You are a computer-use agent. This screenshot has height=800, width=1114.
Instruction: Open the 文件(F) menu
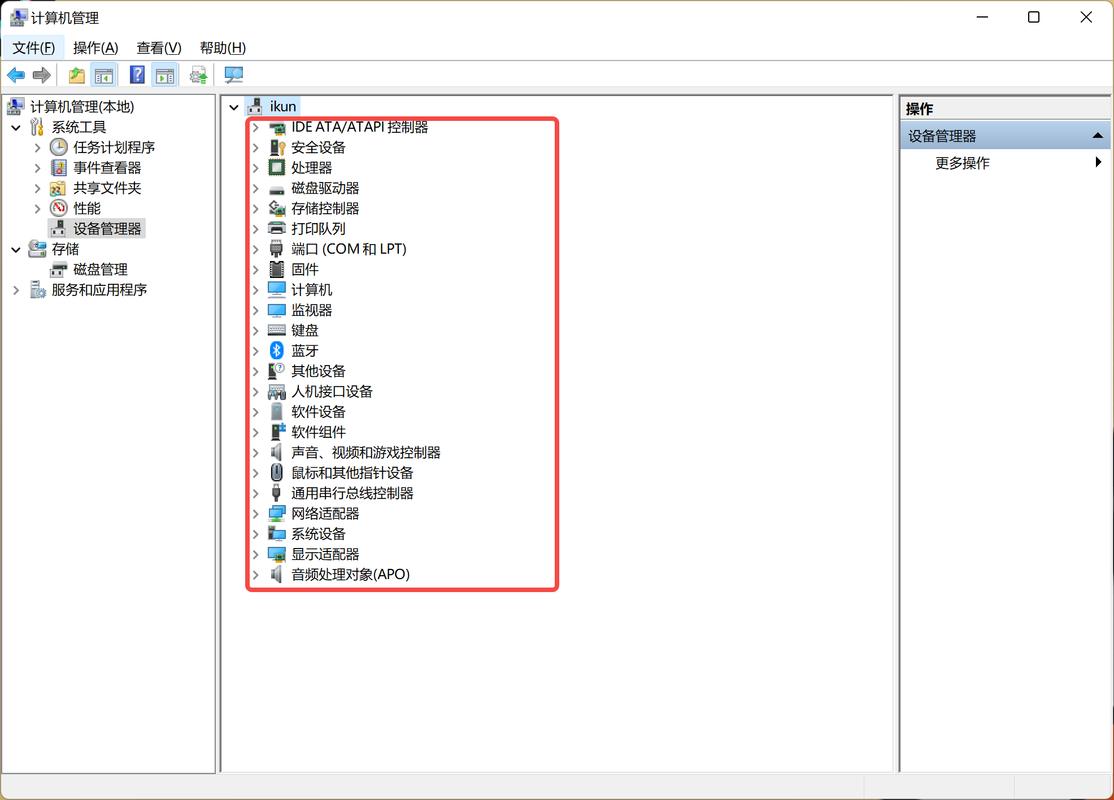33,47
